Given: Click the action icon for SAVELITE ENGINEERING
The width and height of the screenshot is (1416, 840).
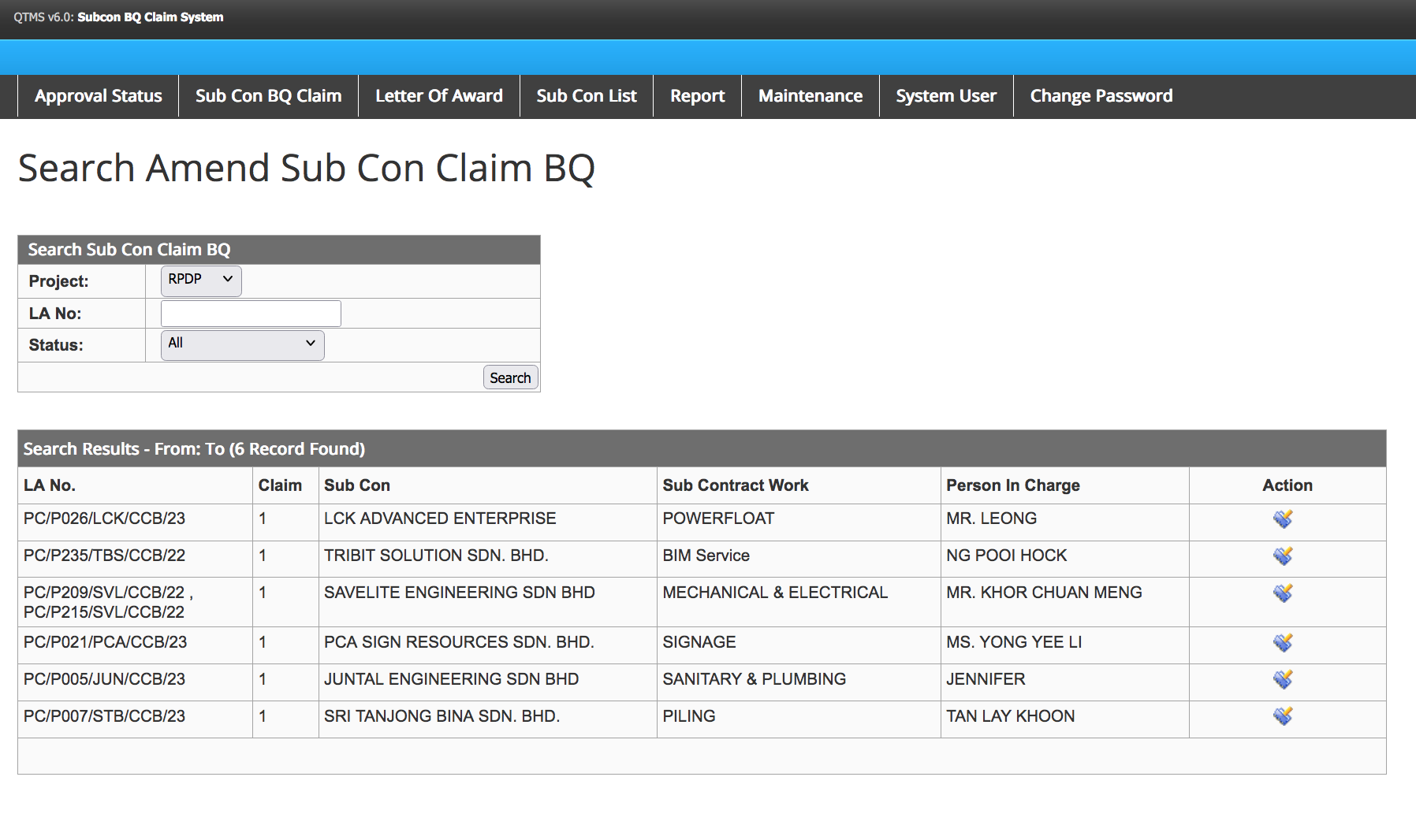Looking at the screenshot, I should pyautogui.click(x=1283, y=593).
